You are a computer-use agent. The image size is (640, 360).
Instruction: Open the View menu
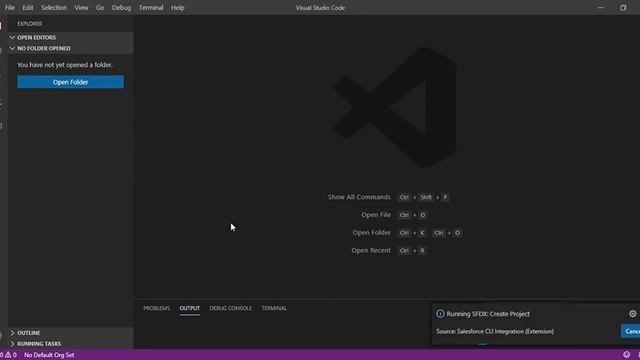coord(81,8)
